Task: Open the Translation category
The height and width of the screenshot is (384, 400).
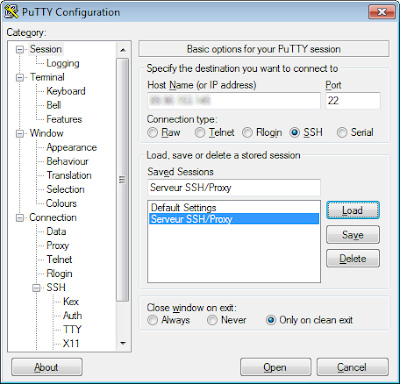Action: click(69, 175)
